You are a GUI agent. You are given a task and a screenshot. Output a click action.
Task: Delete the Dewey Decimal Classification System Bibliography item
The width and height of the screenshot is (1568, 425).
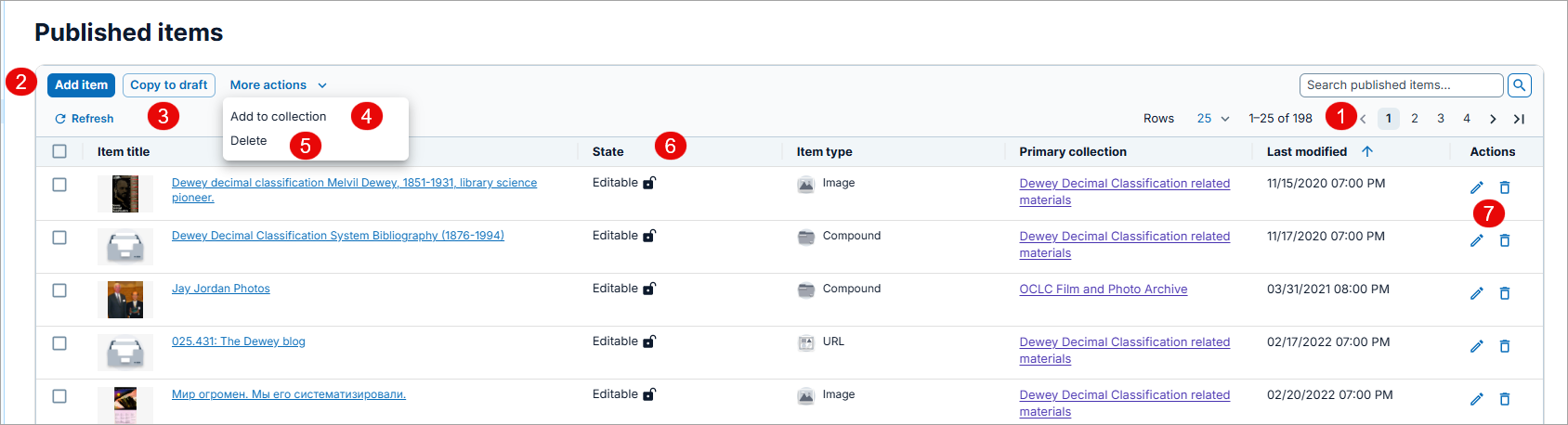click(1505, 240)
